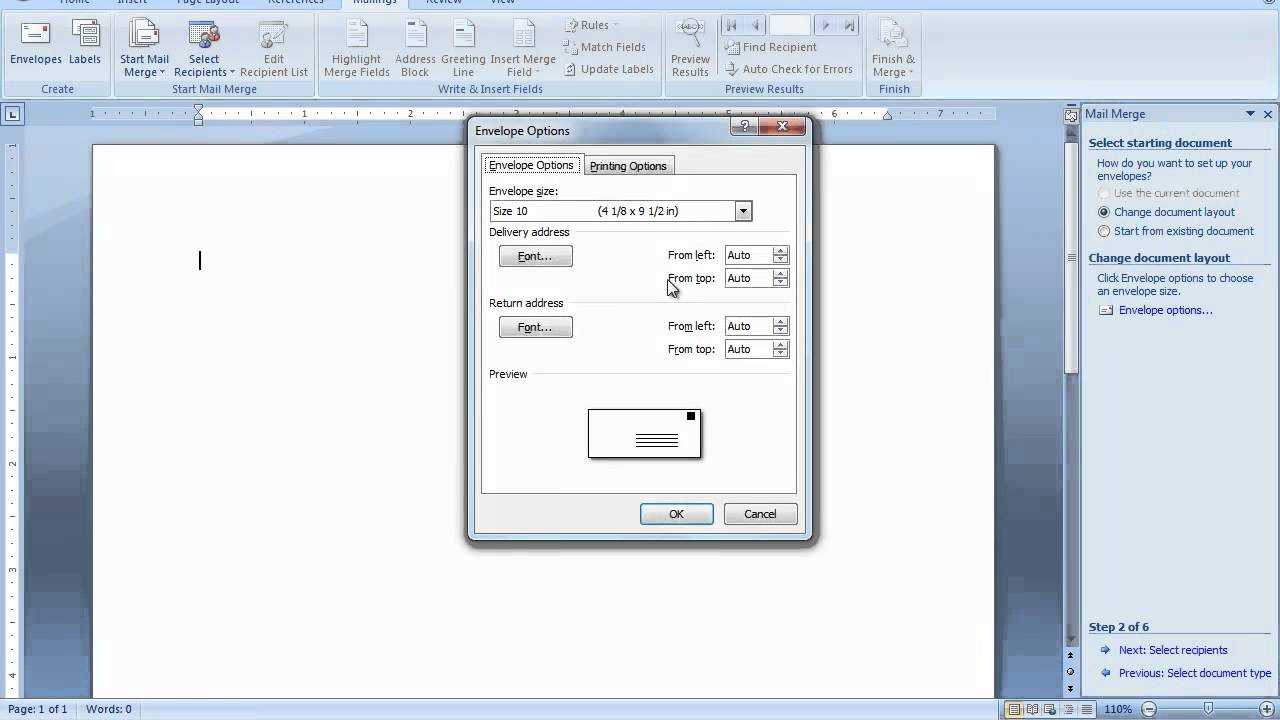This screenshot has width=1280, height=720.
Task: Confirm the dialog with OK
Action: click(x=677, y=514)
